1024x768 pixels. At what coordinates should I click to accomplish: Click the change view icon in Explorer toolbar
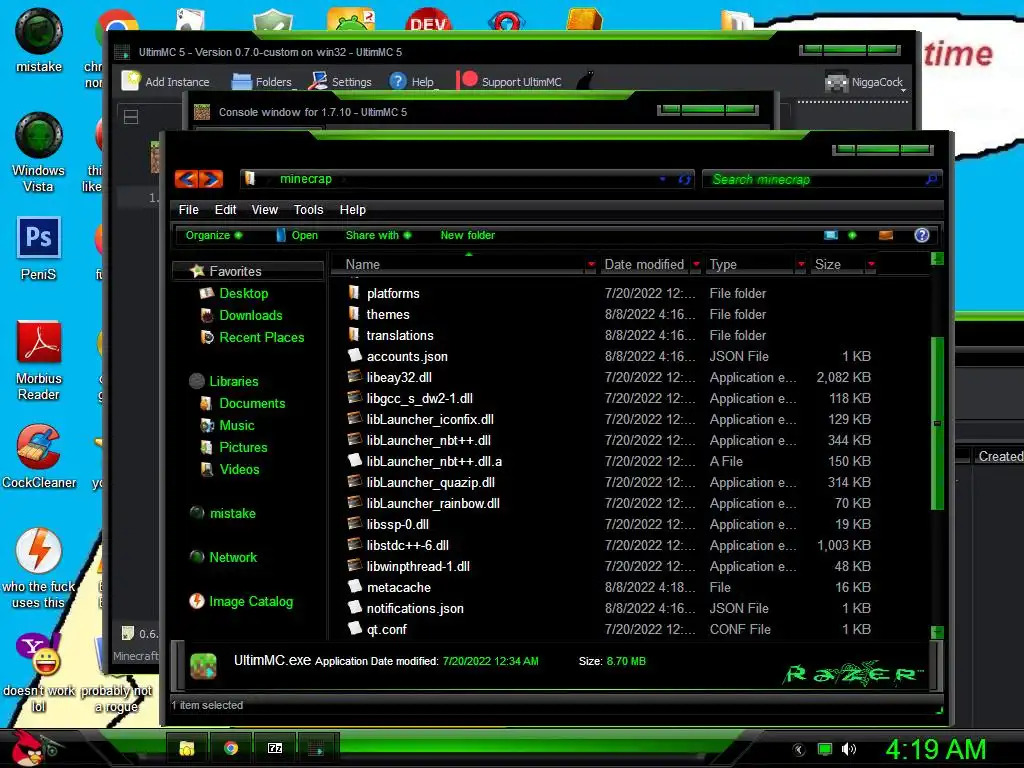coord(831,235)
